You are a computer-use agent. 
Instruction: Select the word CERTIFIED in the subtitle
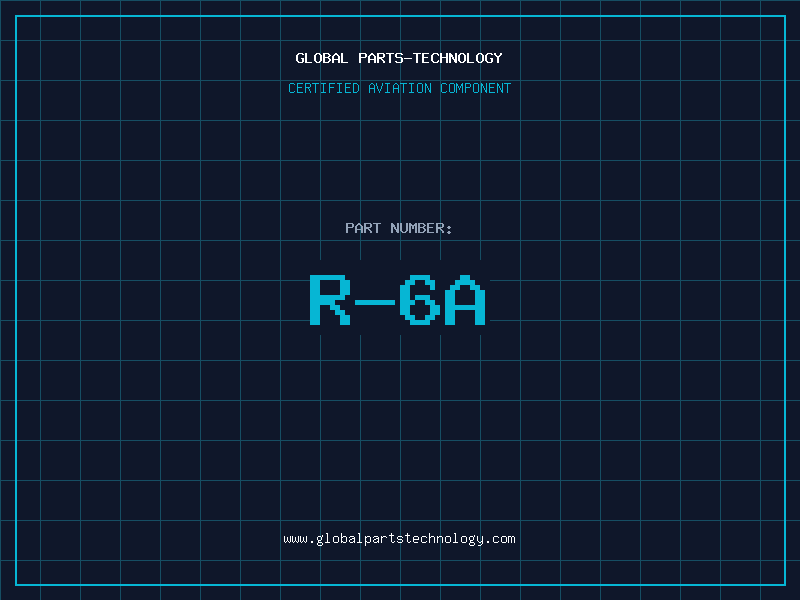click(323, 88)
